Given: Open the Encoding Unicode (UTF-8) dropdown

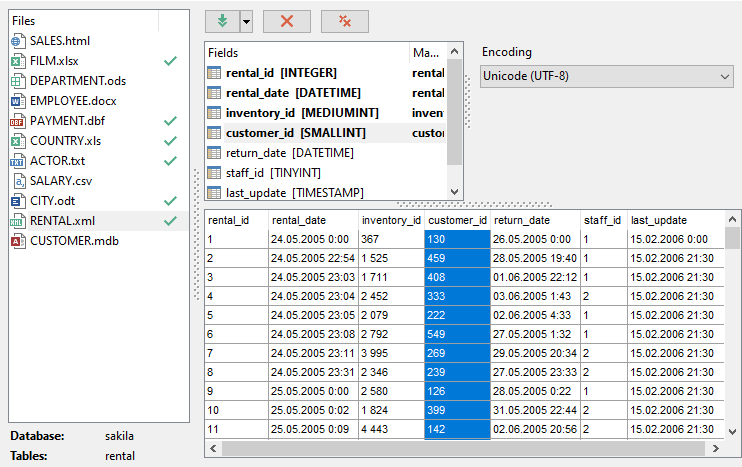Looking at the screenshot, I should [x=606, y=77].
